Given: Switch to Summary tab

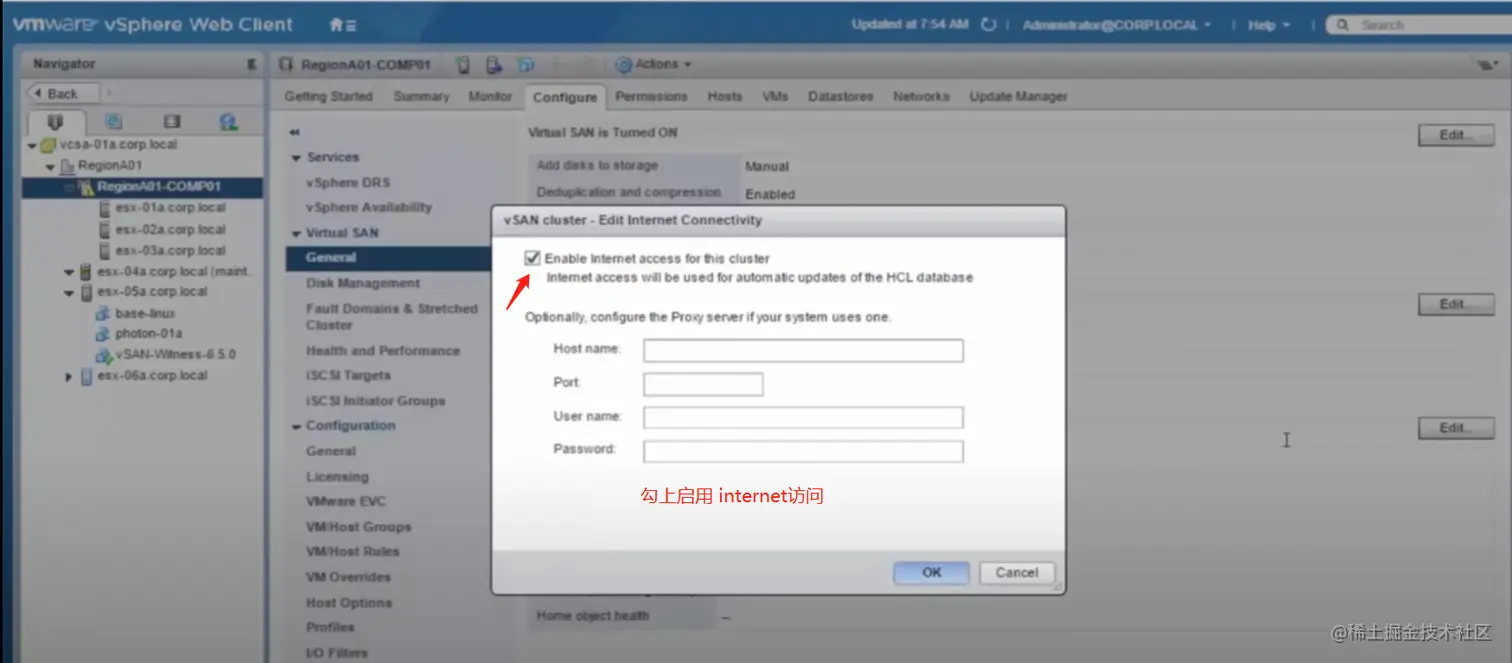Looking at the screenshot, I should click(x=421, y=97).
